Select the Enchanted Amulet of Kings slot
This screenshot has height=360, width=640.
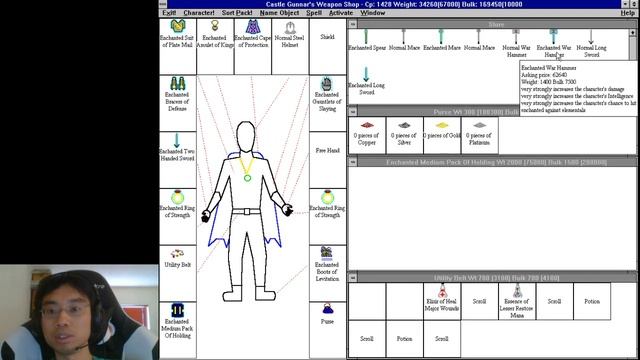[215, 46]
